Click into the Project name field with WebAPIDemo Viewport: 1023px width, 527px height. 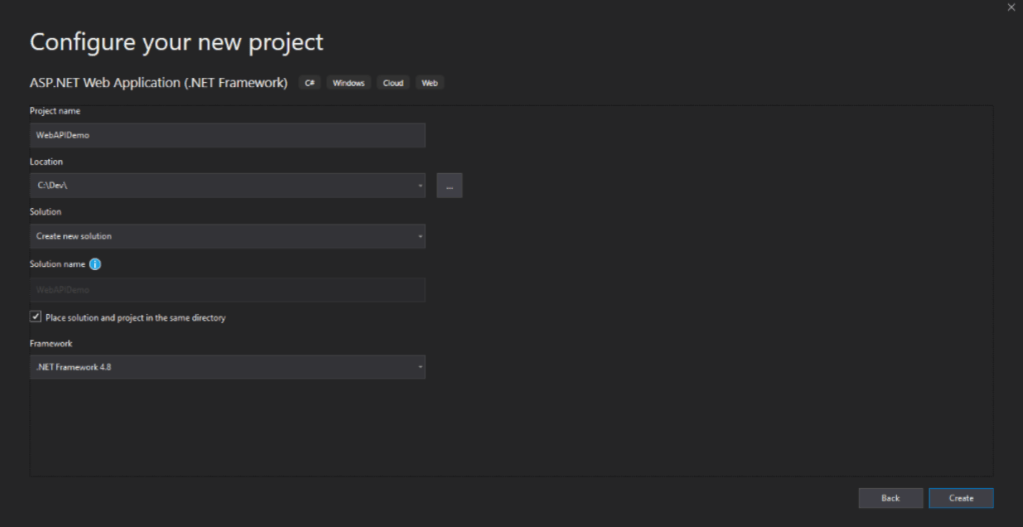click(227, 135)
